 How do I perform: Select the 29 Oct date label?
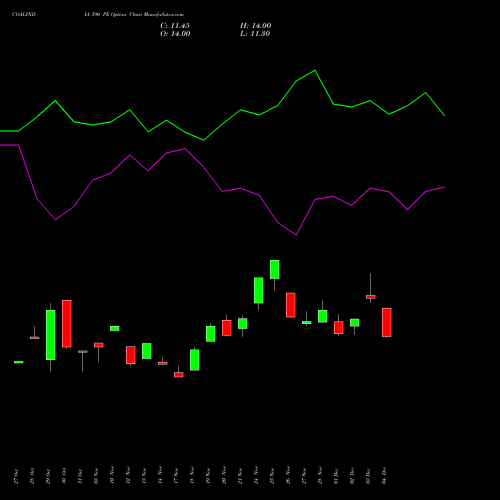pyautogui.click(x=48, y=476)
